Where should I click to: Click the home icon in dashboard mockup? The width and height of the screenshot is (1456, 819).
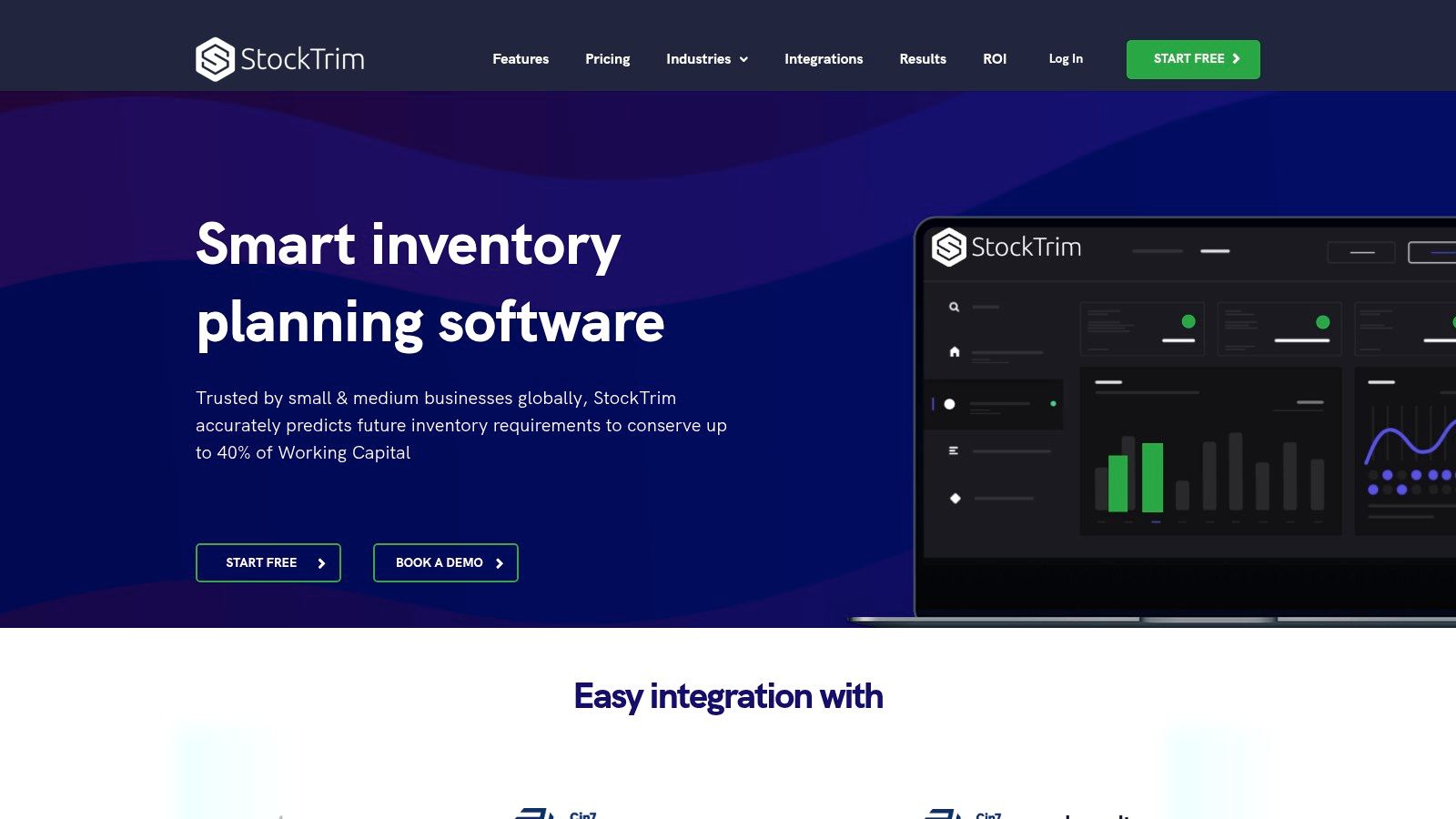(955, 351)
